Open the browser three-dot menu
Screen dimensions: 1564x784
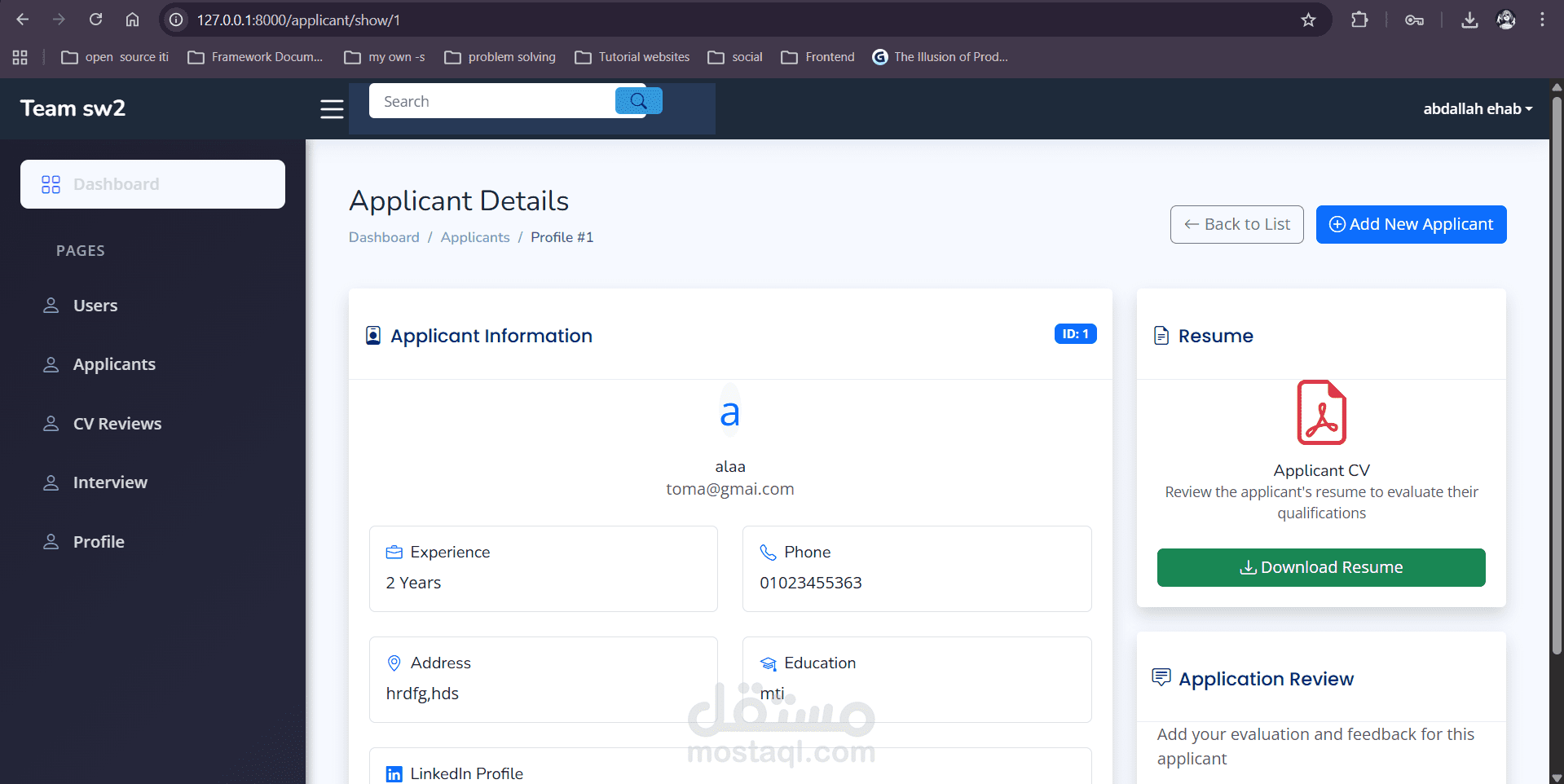point(1542,20)
